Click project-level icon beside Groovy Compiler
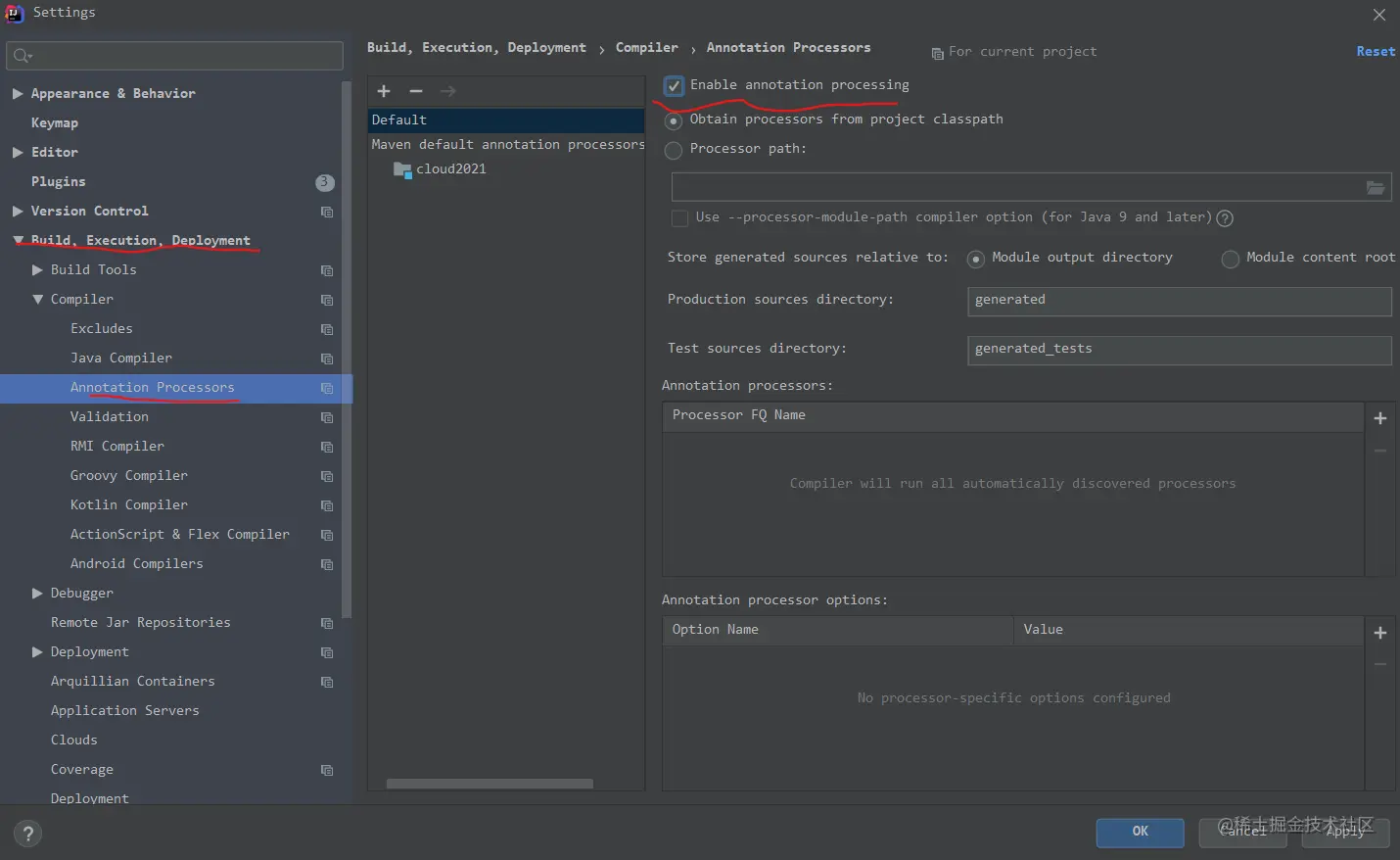The height and width of the screenshot is (860, 1400). (327, 476)
